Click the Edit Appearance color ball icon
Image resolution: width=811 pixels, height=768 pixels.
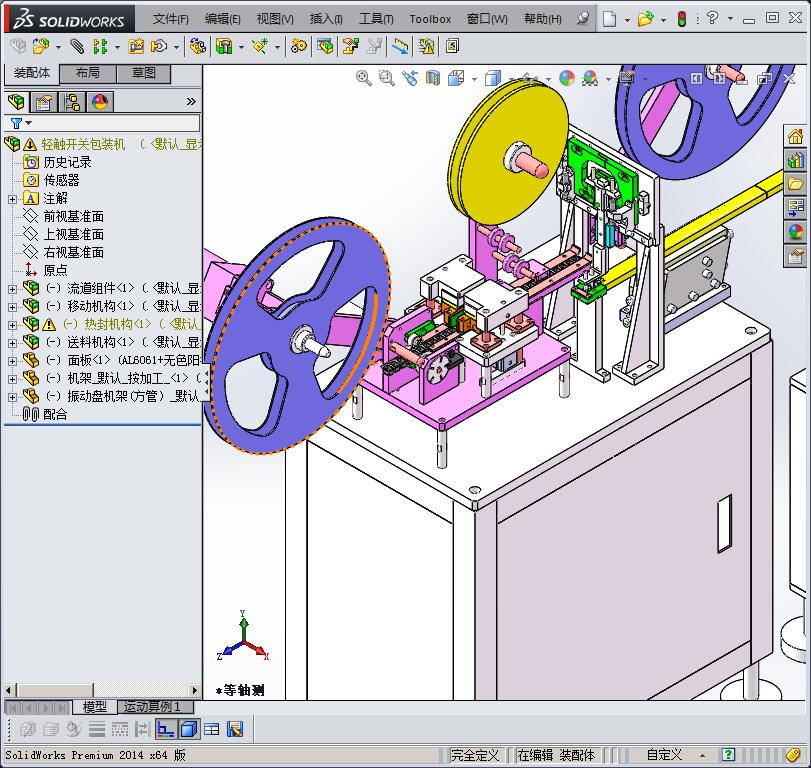tap(567, 78)
